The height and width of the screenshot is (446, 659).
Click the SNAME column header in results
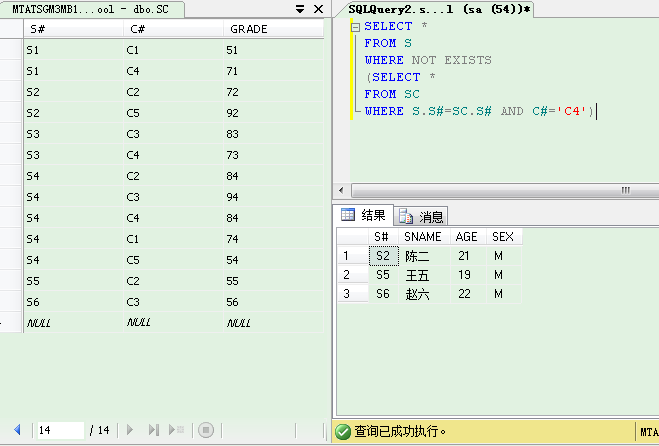(422, 237)
